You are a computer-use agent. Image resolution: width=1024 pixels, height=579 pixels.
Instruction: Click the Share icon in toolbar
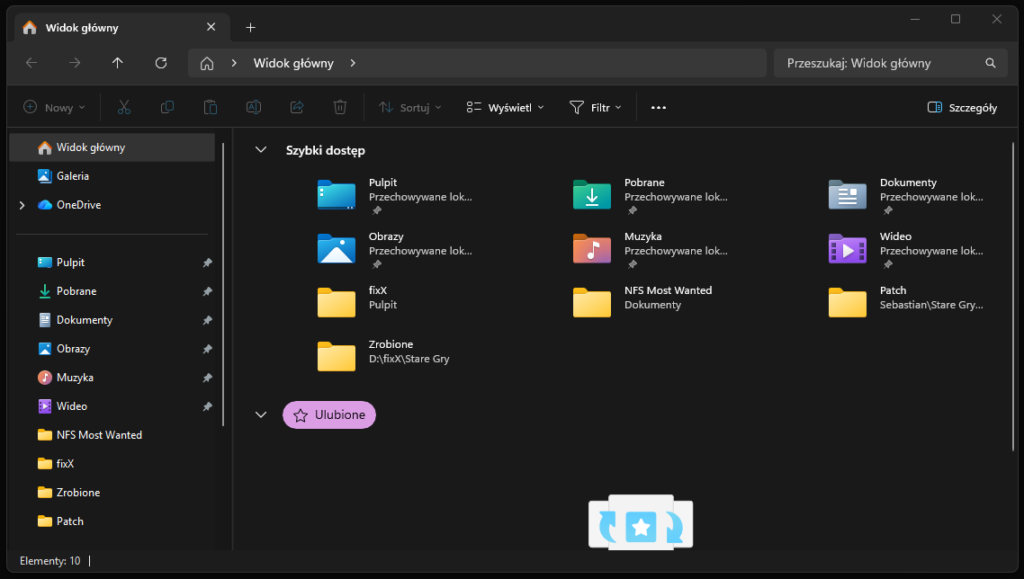297,107
